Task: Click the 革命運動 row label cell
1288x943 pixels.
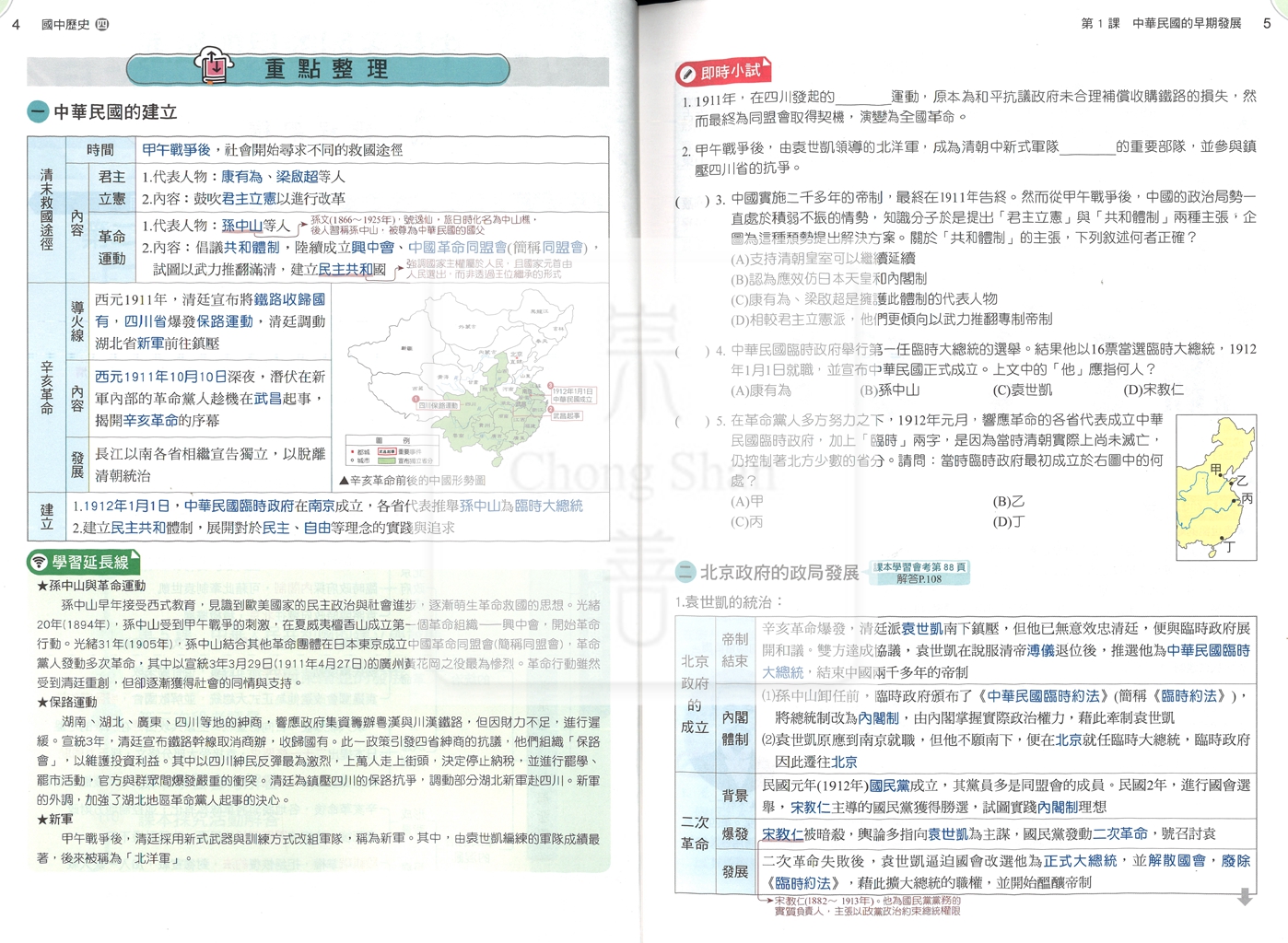Action: coord(111,247)
